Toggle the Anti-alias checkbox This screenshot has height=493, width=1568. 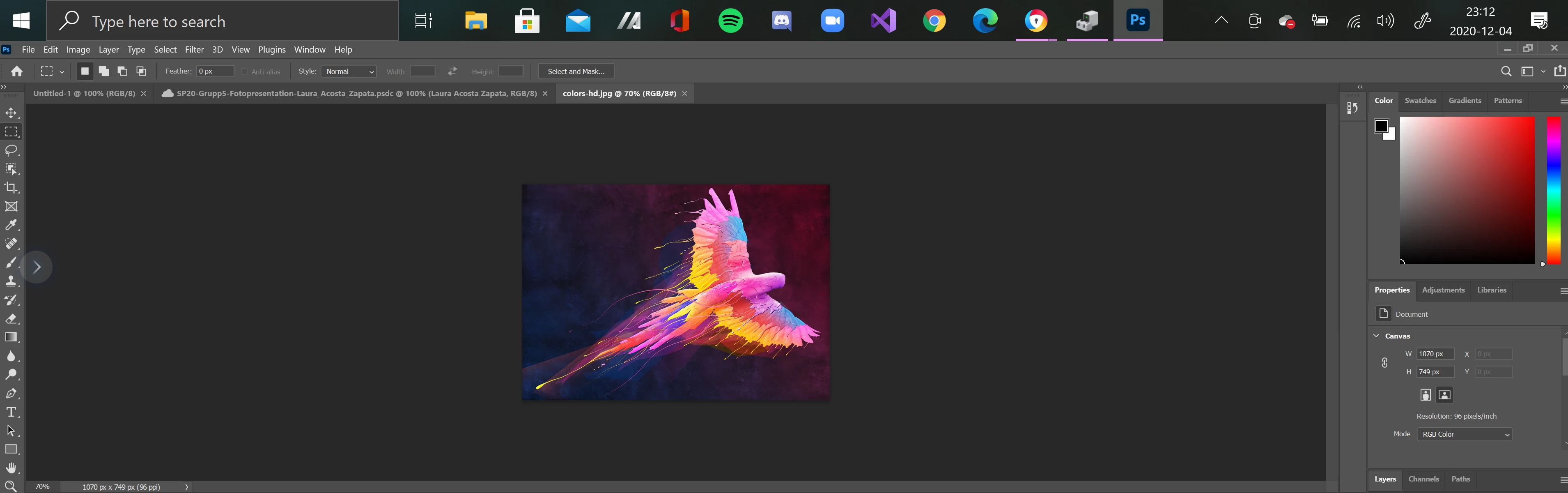click(x=244, y=72)
